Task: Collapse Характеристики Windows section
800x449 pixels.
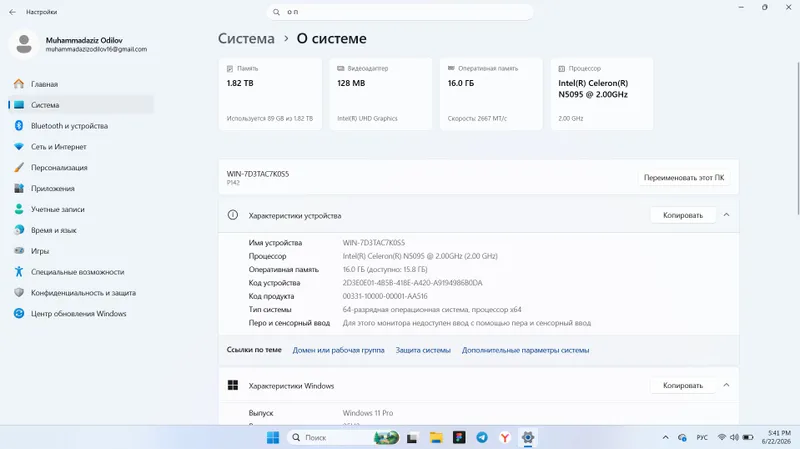Action: [727, 385]
